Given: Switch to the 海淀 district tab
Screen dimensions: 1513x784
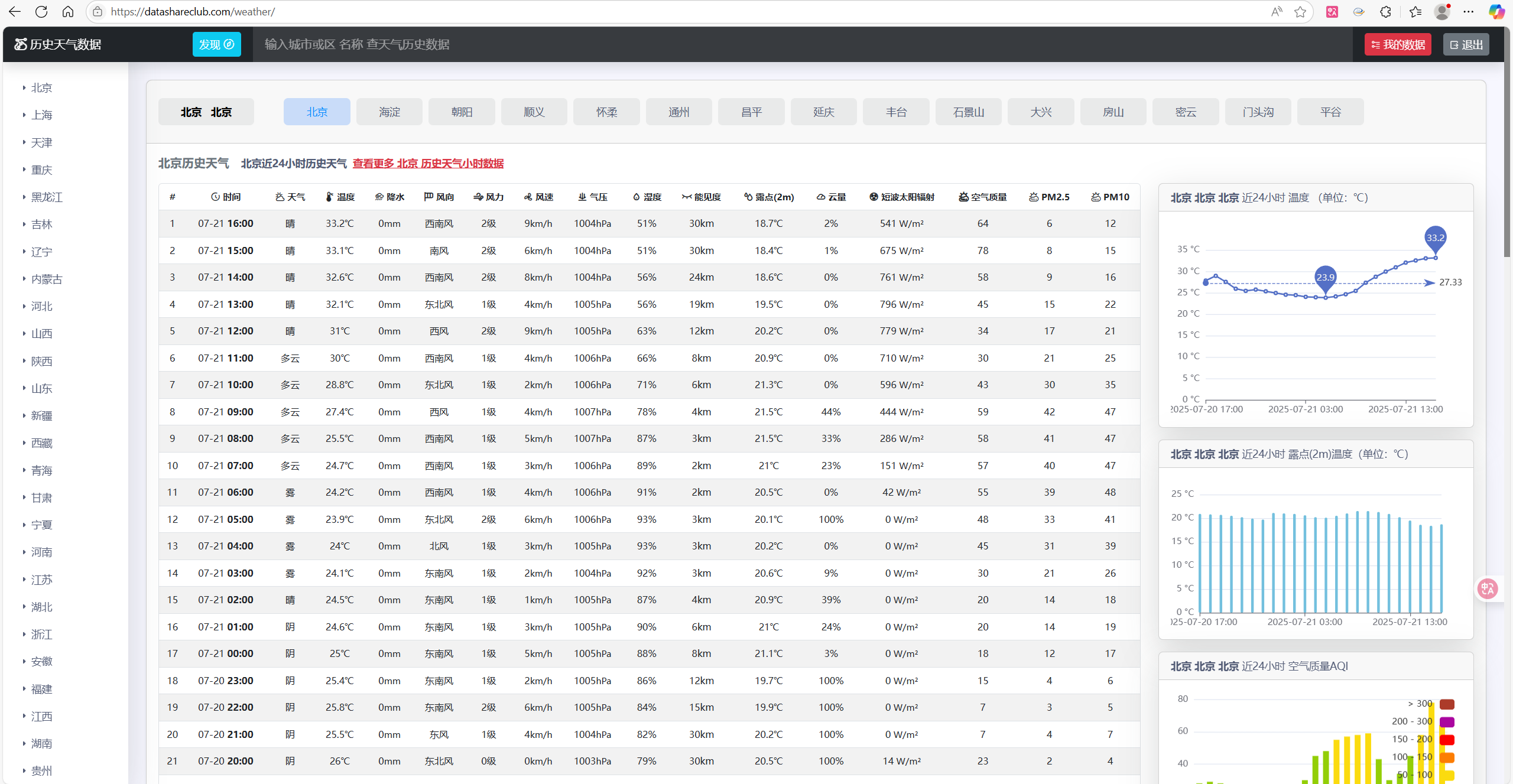Looking at the screenshot, I should tap(389, 112).
